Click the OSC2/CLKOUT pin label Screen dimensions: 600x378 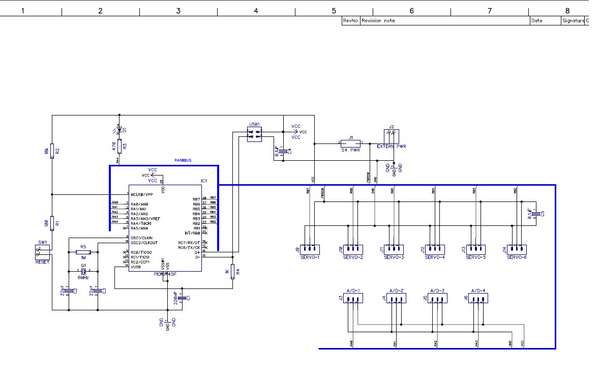point(144,243)
